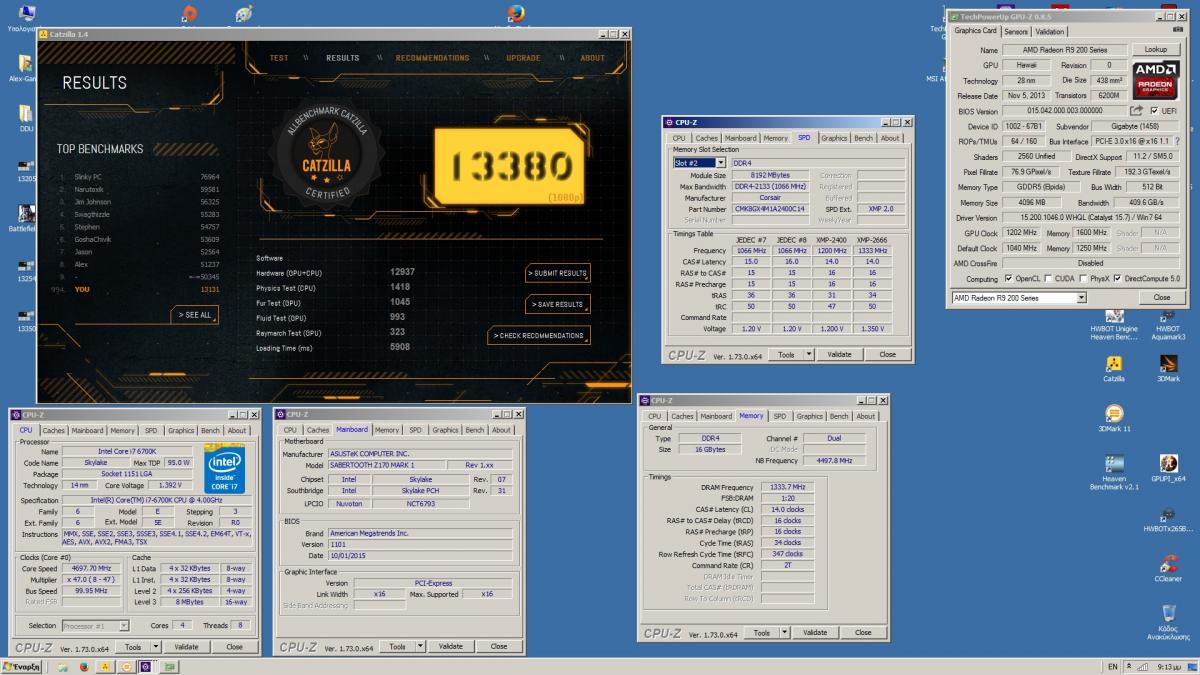Open the Catzilla desktop shortcut icon
Viewport: 1200px width, 675px height.
(x=1113, y=363)
